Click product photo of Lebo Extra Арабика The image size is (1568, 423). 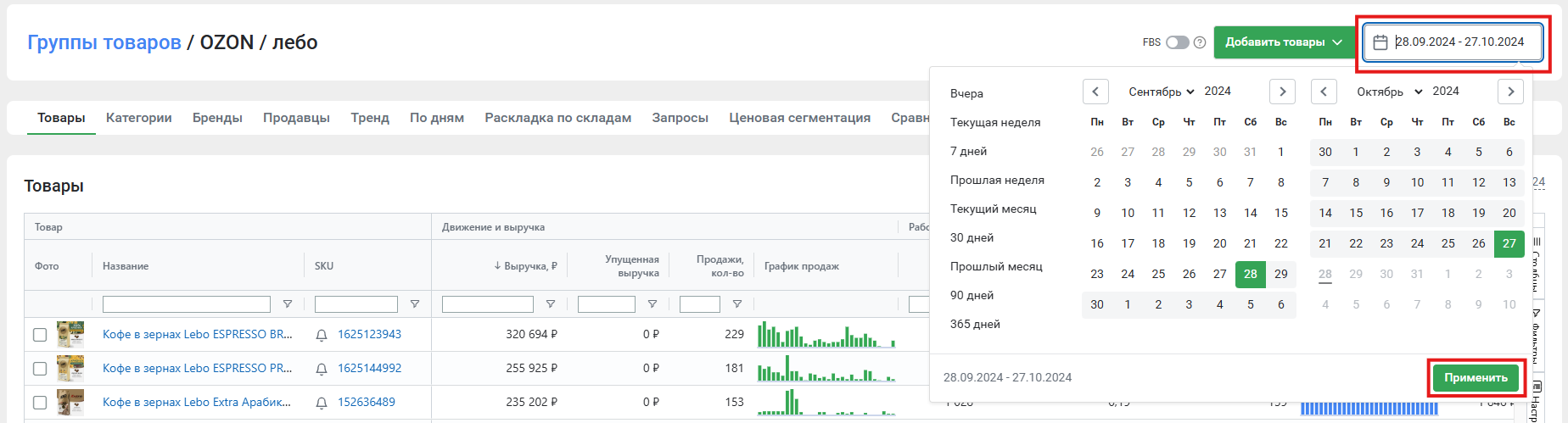70,403
